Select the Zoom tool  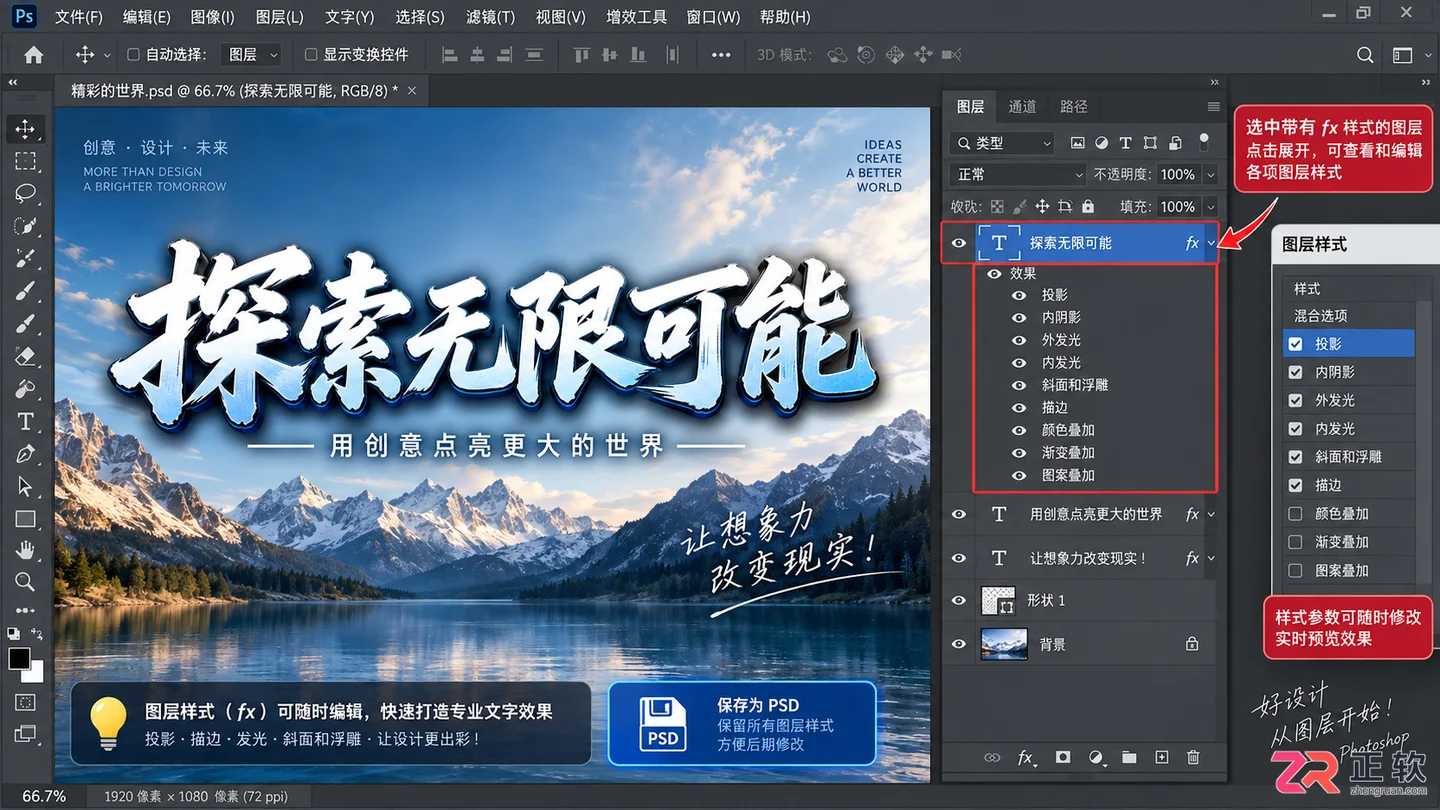tap(25, 582)
